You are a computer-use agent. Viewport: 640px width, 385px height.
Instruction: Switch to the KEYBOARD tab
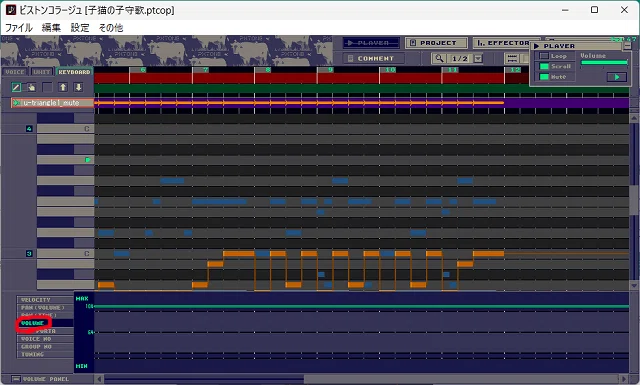[x=74, y=72]
